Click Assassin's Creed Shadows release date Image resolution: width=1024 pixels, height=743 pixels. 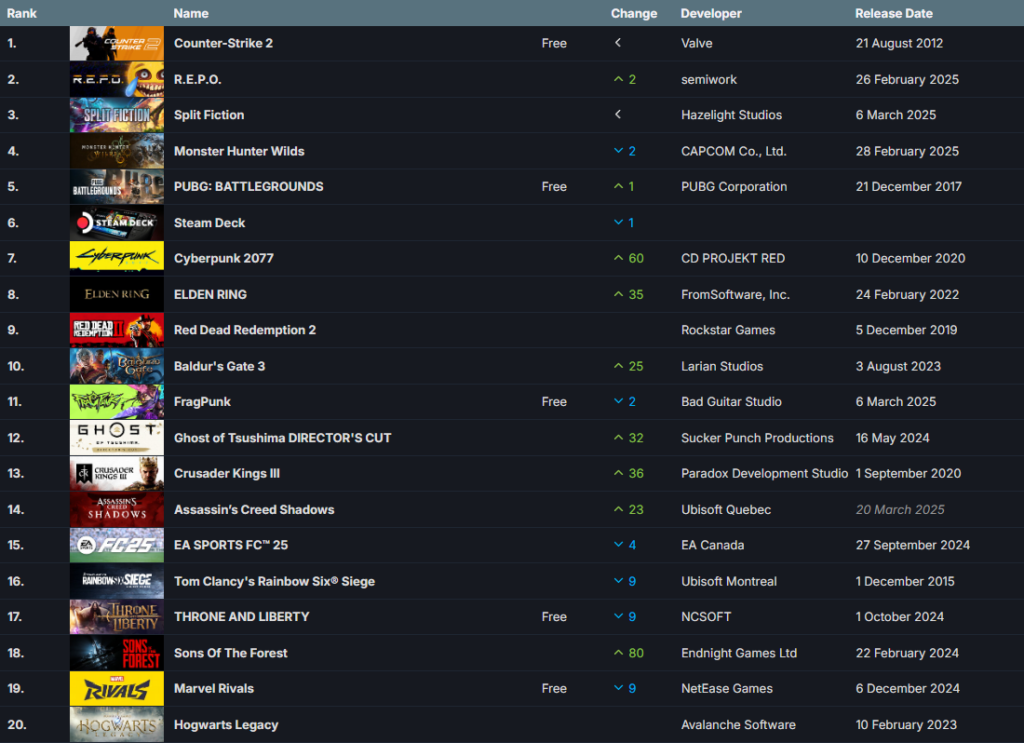[900, 510]
